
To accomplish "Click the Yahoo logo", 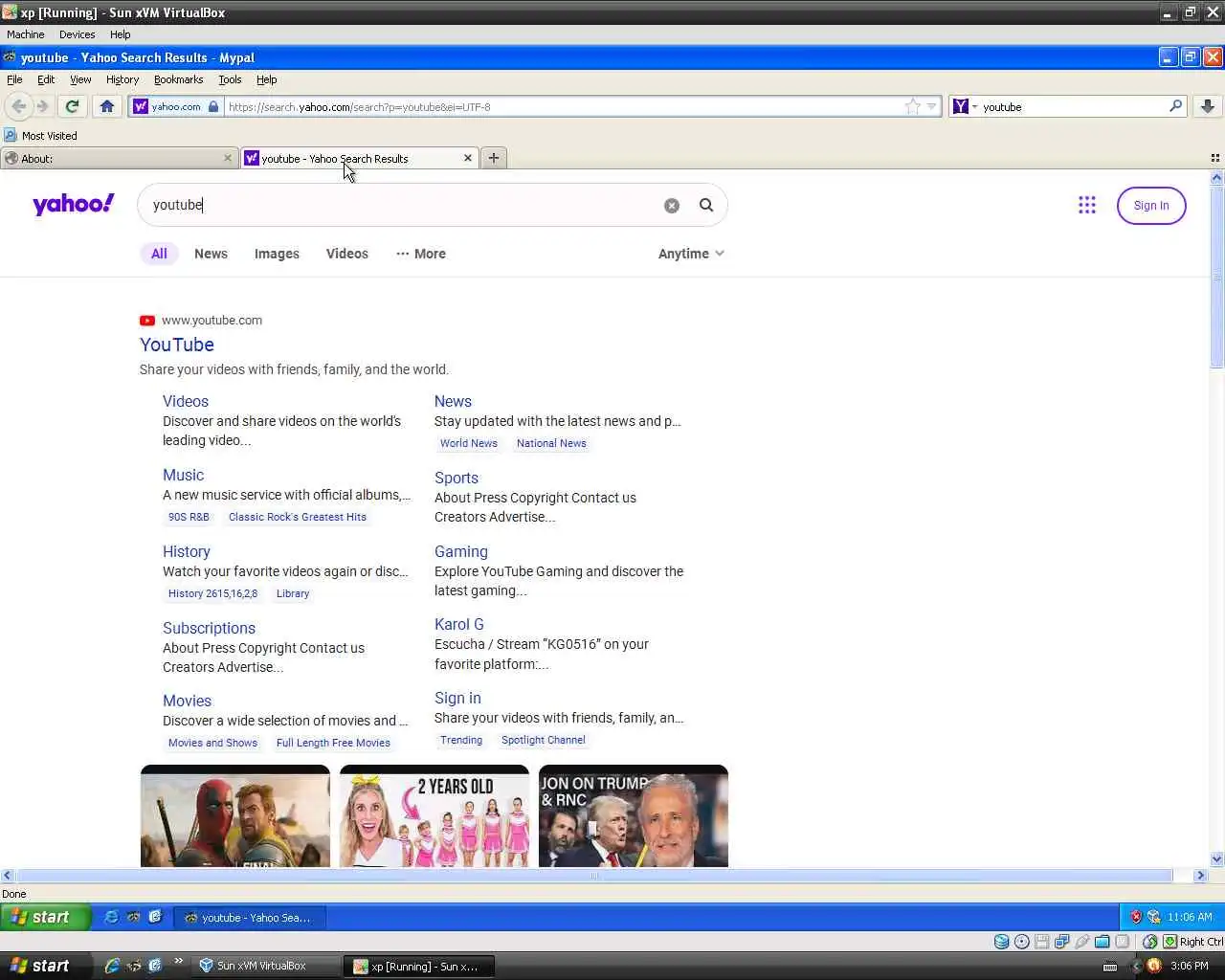I will point(74,204).
